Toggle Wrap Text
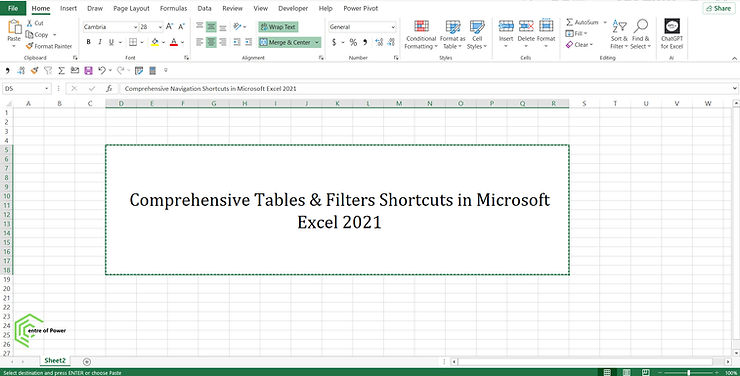 click(x=278, y=27)
